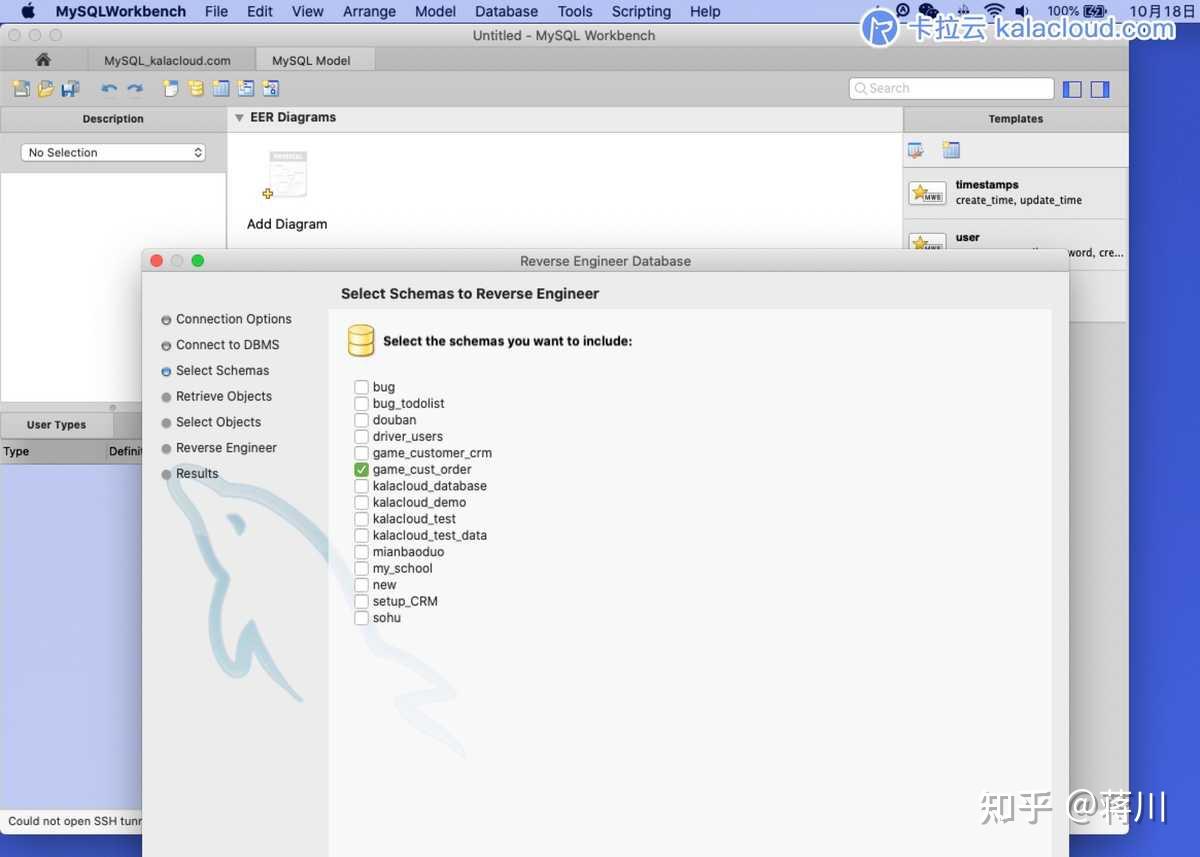This screenshot has height=857, width=1200.
Task: Check the bug schema checkbox
Action: [361, 387]
